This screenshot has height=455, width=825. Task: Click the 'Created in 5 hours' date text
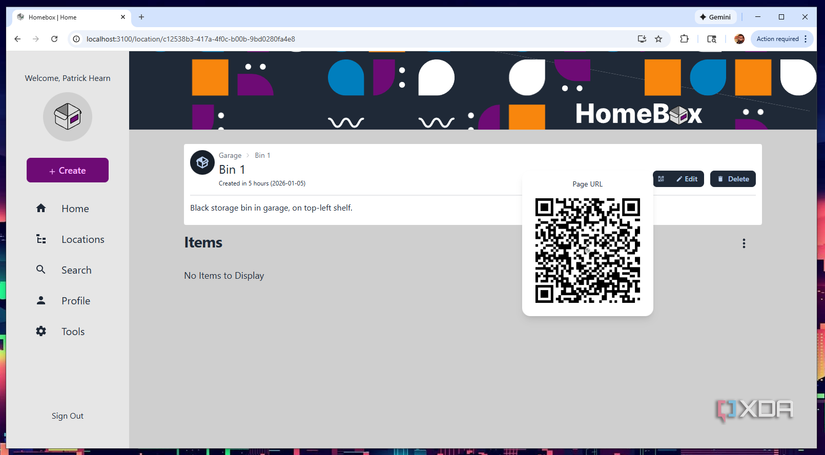[x=262, y=184]
